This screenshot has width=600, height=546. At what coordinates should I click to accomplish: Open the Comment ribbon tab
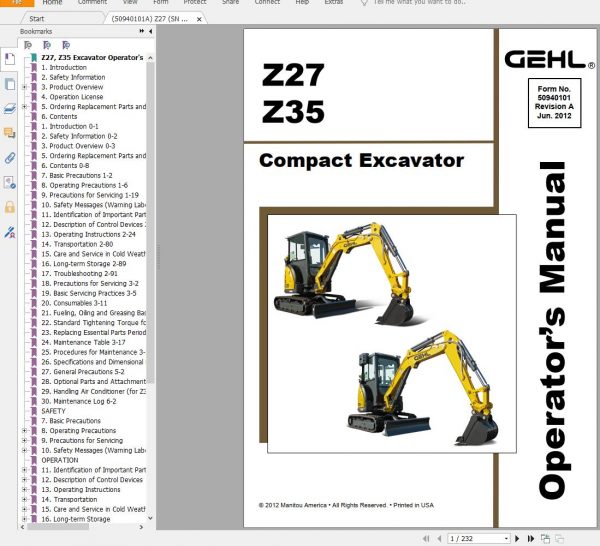[x=92, y=2]
